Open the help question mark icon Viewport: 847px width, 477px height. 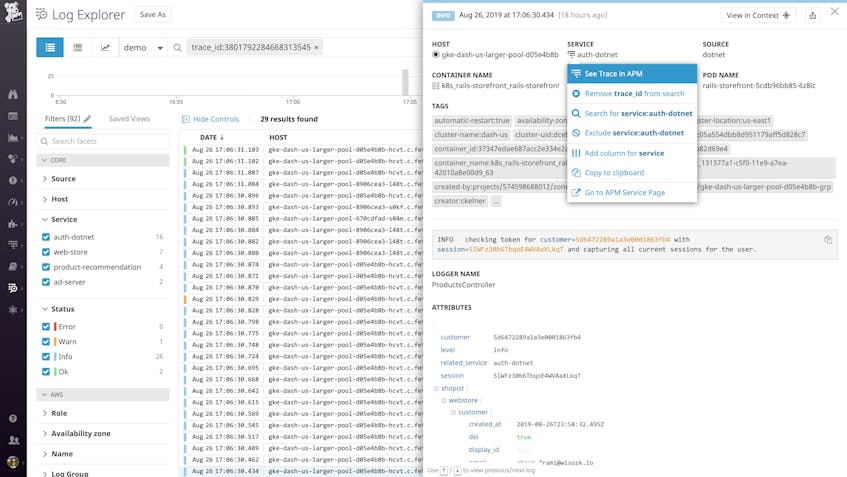pyautogui.click(x=13, y=418)
